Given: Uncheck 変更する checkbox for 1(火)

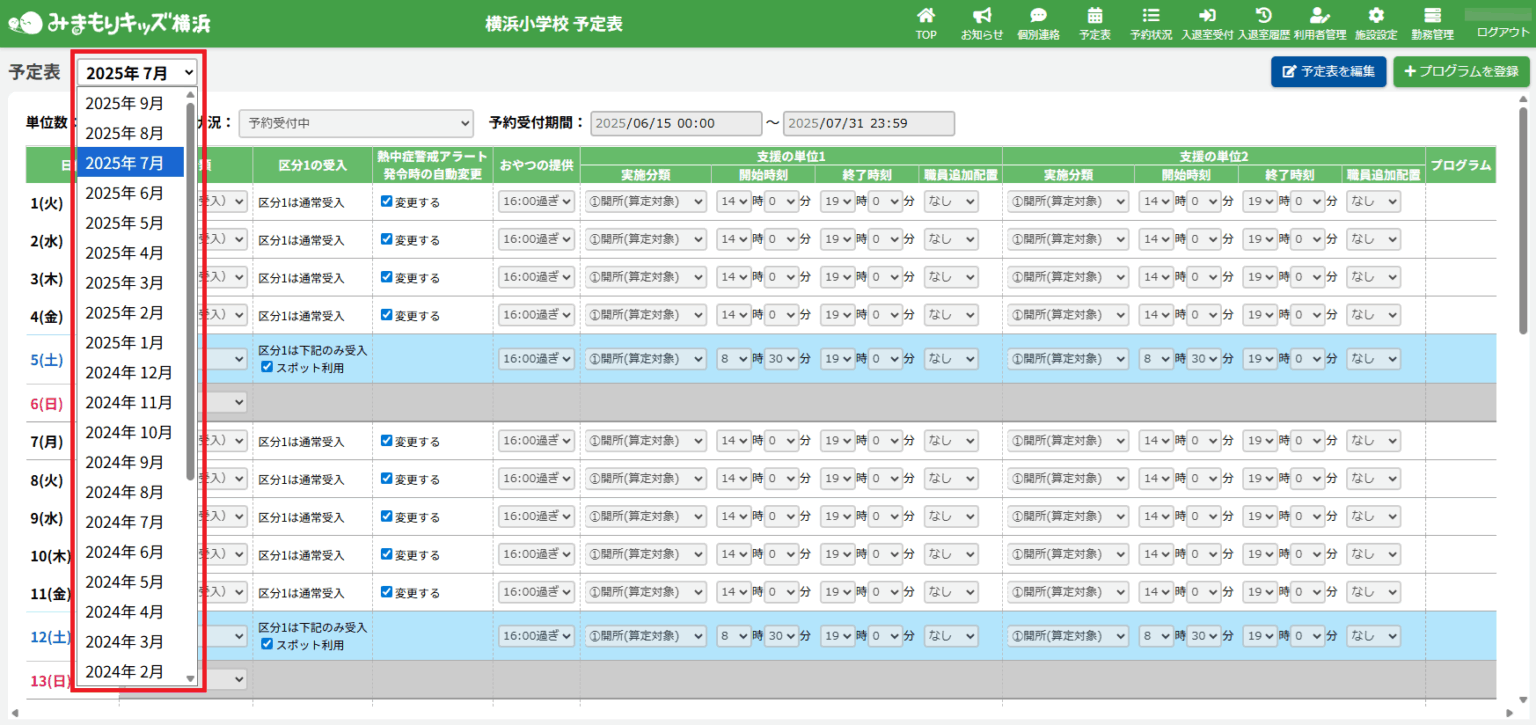Looking at the screenshot, I should click(x=387, y=202).
